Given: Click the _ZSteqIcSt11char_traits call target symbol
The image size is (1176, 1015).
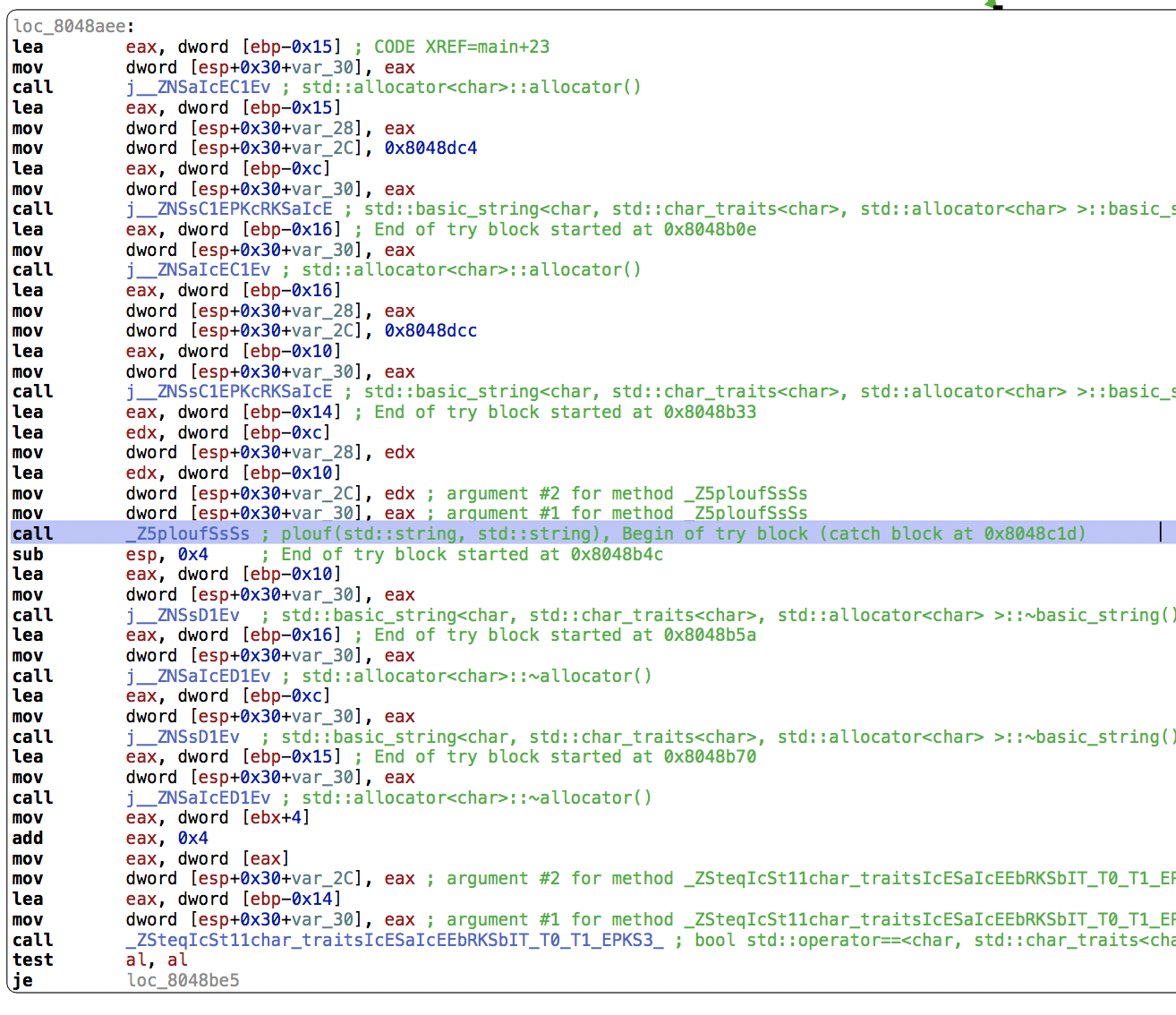Looking at the screenshot, I should (395, 940).
